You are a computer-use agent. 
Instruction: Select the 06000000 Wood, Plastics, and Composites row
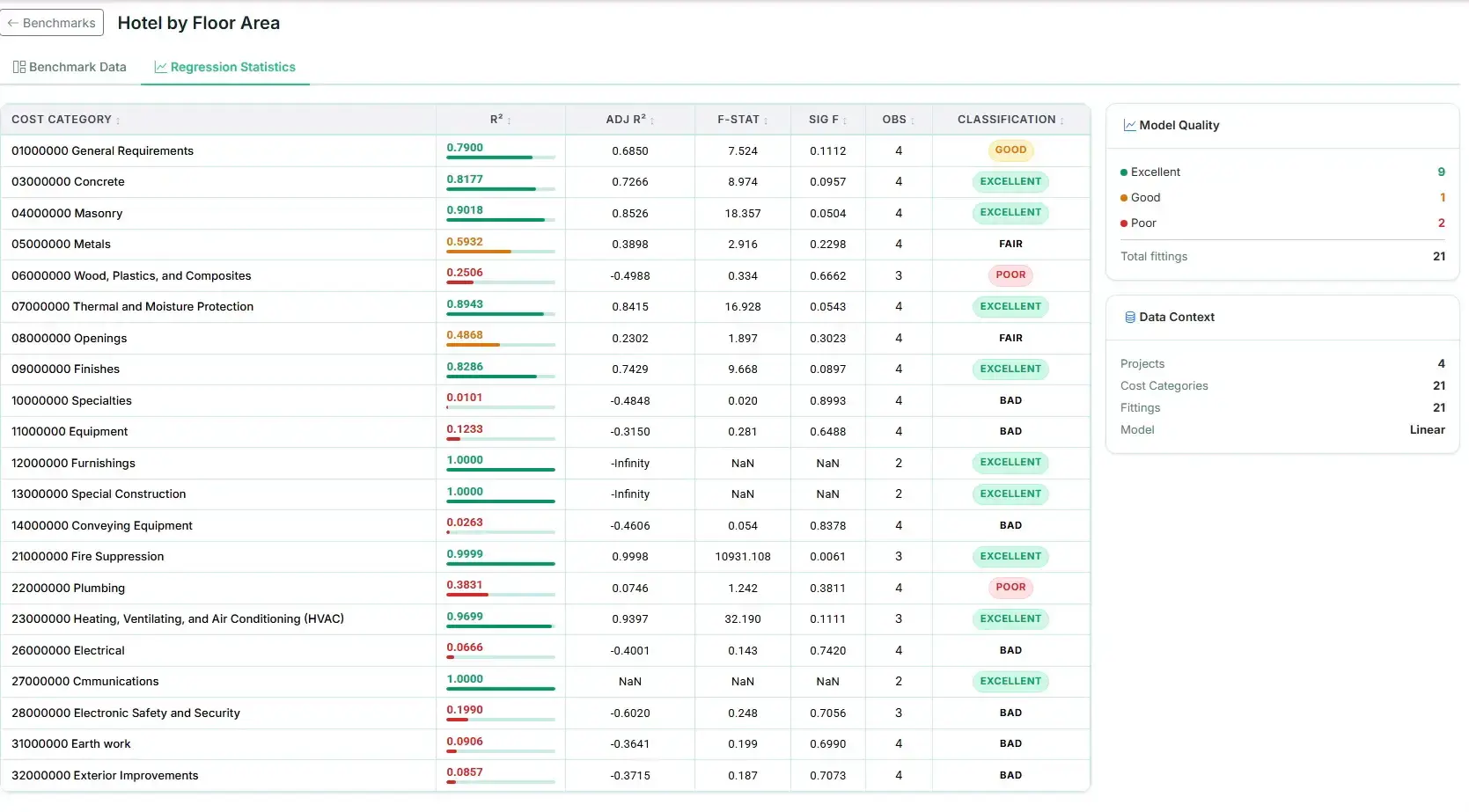coord(546,275)
